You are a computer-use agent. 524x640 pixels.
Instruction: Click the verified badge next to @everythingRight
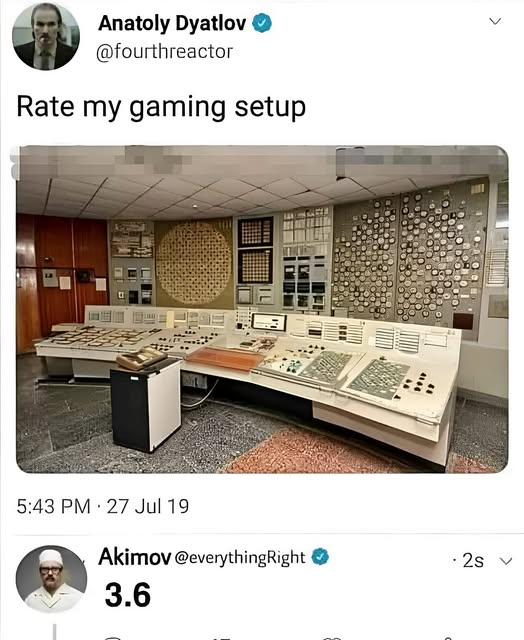tap(320, 557)
